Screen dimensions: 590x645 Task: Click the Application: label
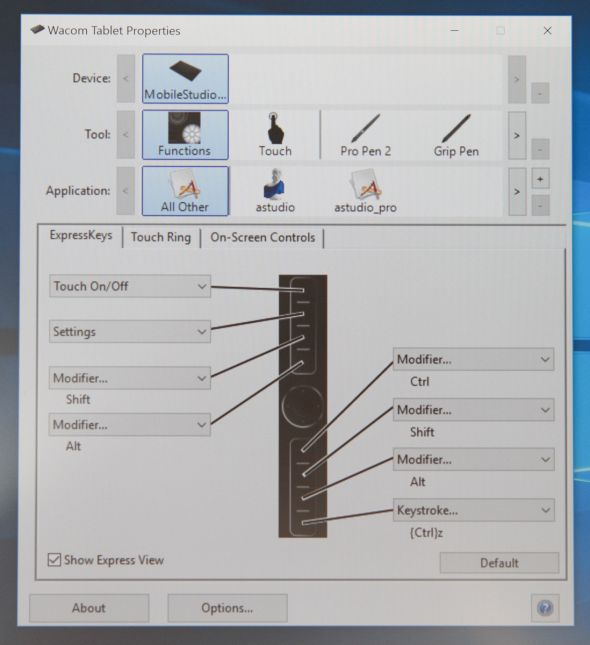point(78,191)
